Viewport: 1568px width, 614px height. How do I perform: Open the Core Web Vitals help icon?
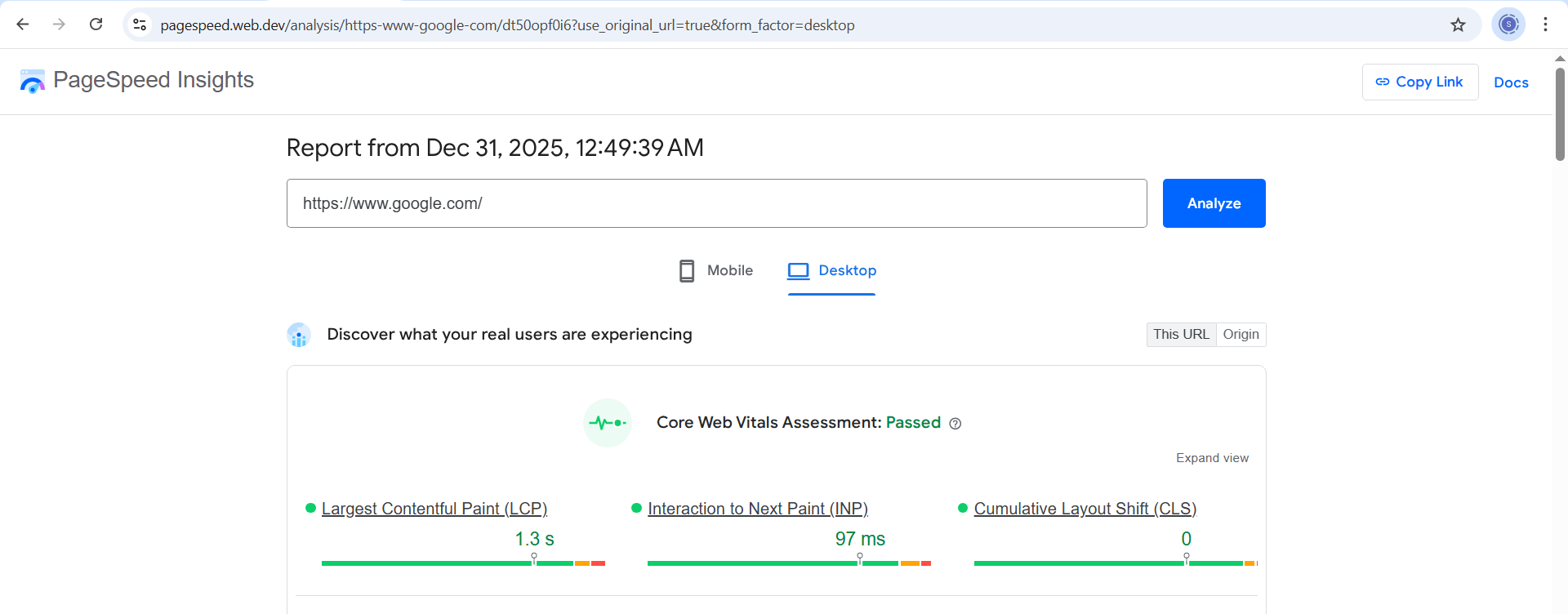coord(955,424)
